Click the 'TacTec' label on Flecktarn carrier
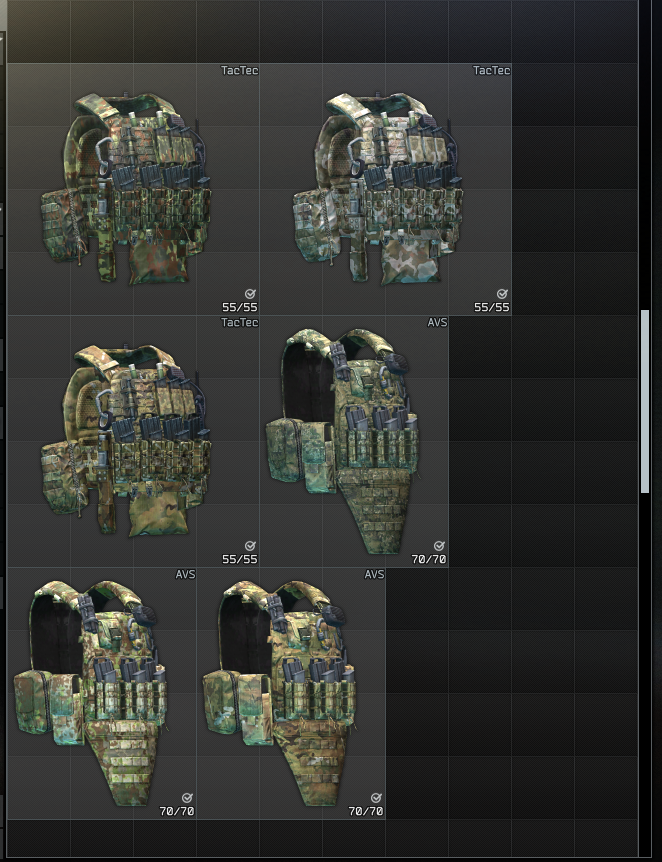 point(239,70)
